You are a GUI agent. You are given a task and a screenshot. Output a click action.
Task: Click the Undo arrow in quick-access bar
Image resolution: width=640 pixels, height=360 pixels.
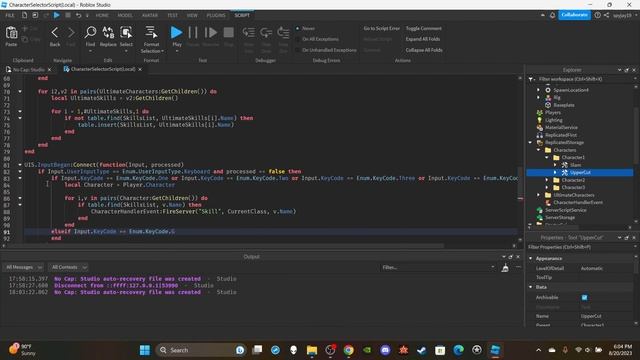click(78, 15)
